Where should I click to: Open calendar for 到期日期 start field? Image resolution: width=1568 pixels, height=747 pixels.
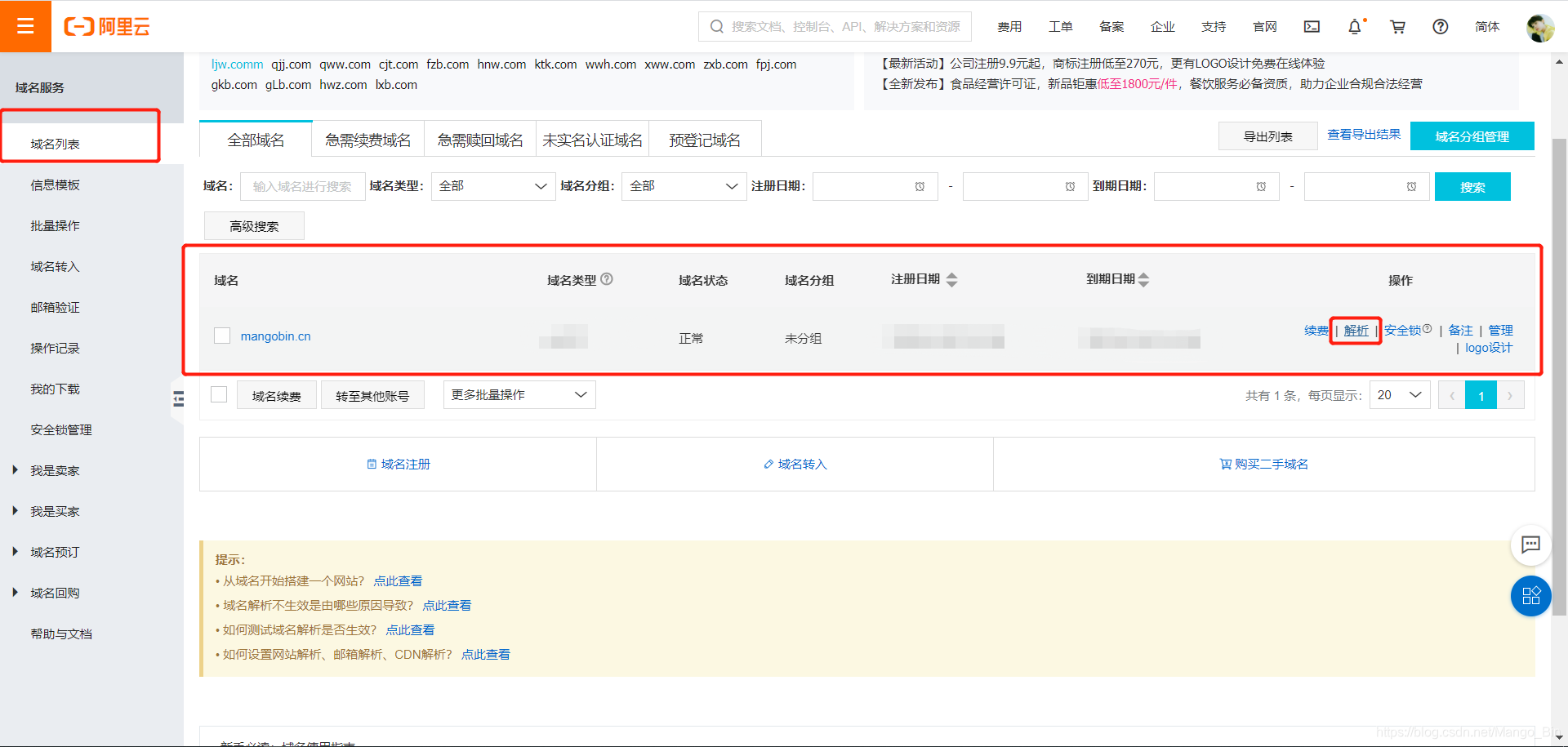click(1261, 187)
